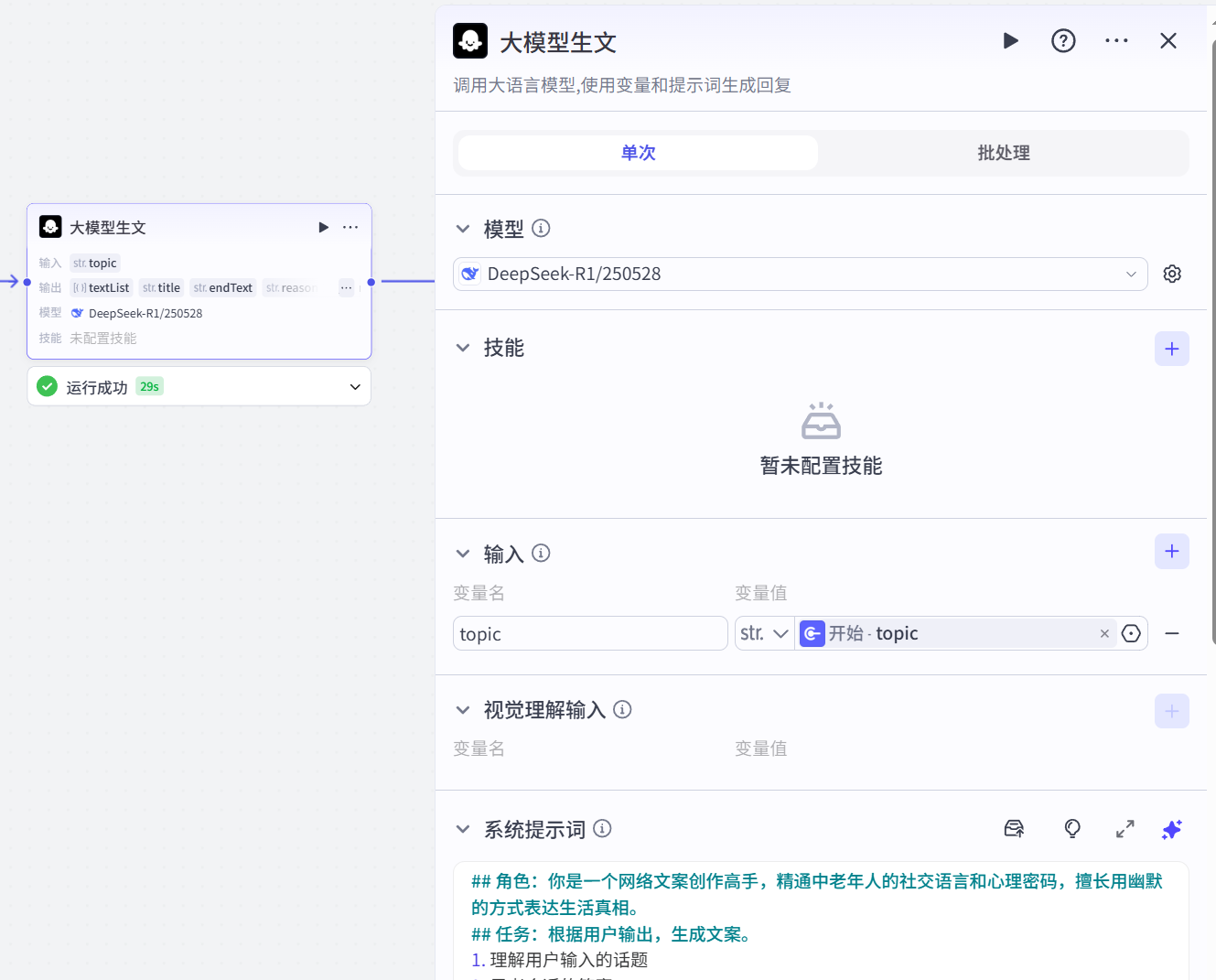Click the 暂未配置技能 placeholder text
Screen dimensions: 1216x980
[x=821, y=466]
